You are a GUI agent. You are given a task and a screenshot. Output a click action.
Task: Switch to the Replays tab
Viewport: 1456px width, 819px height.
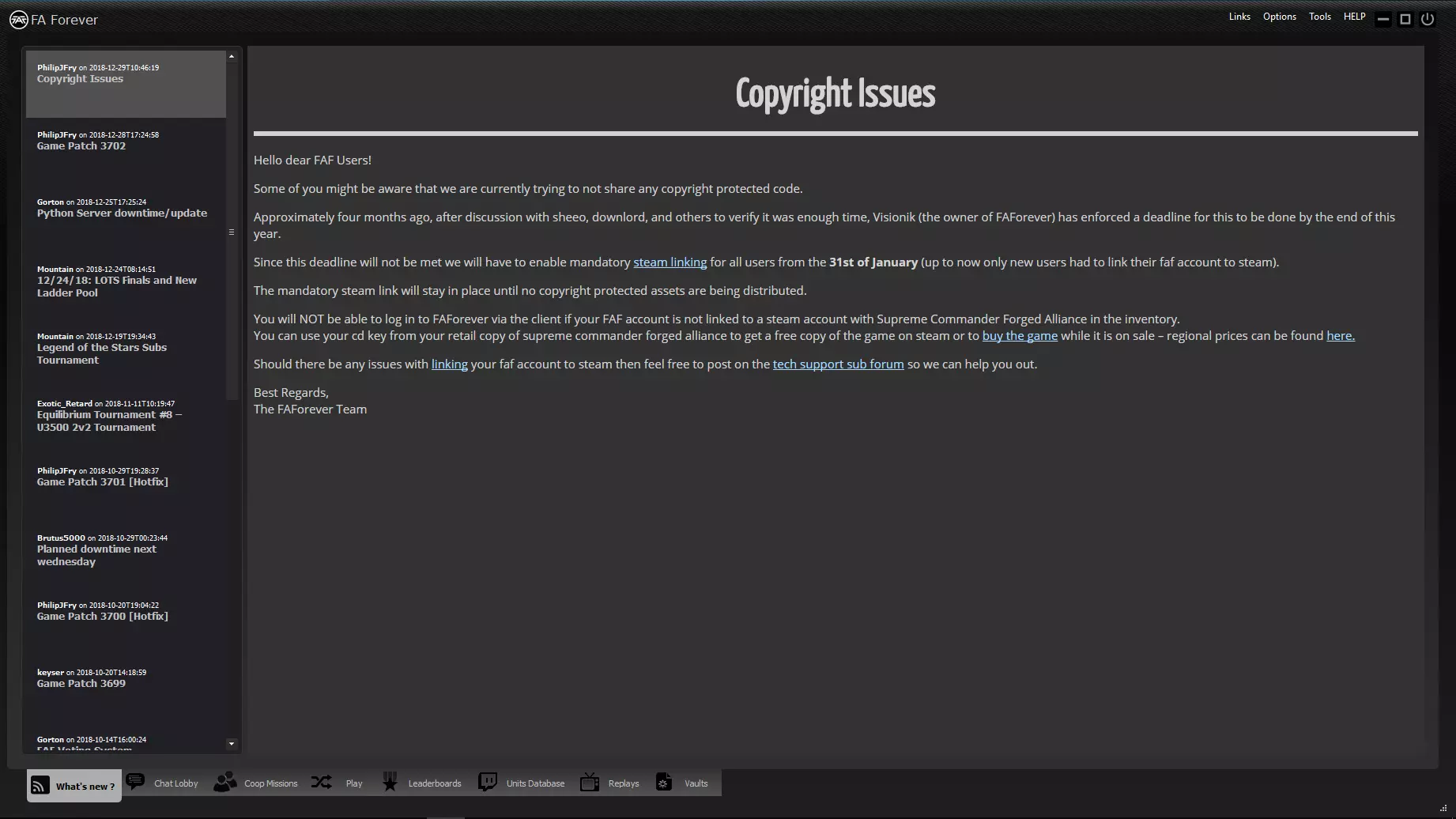point(610,783)
